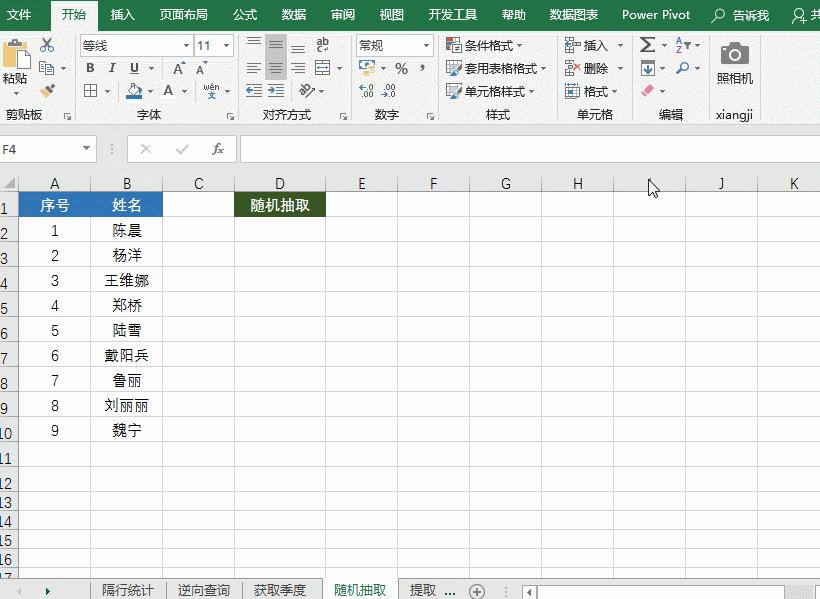Toggle underline formatting
Viewport: 820px width, 599px height.
click(x=133, y=67)
